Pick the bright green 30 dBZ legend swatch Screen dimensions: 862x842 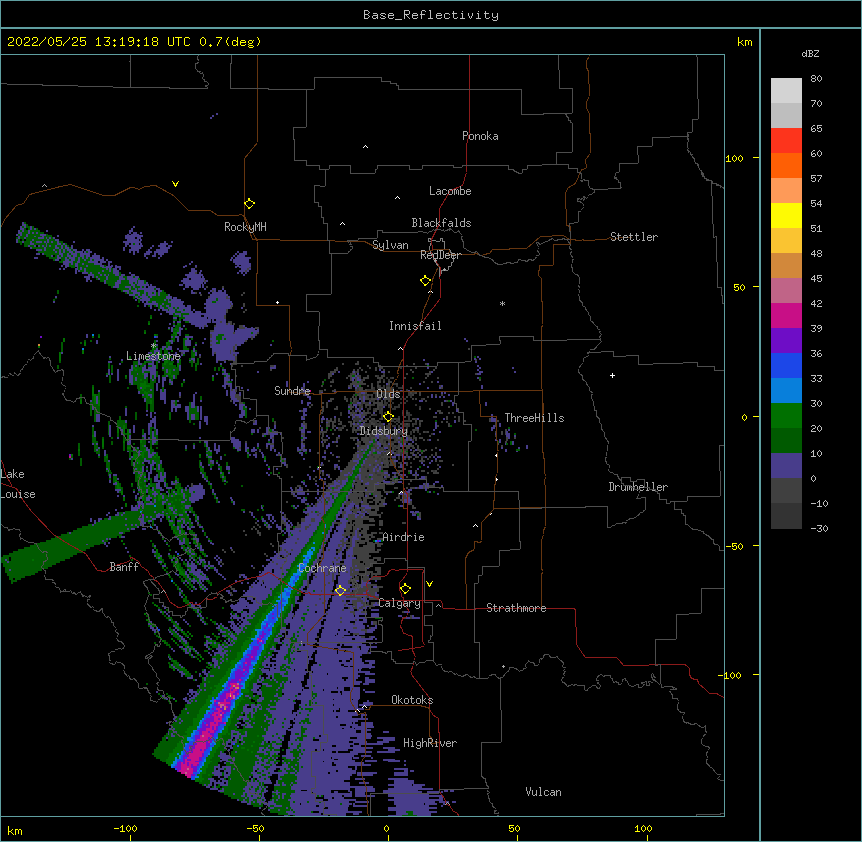pyautogui.click(x=786, y=416)
